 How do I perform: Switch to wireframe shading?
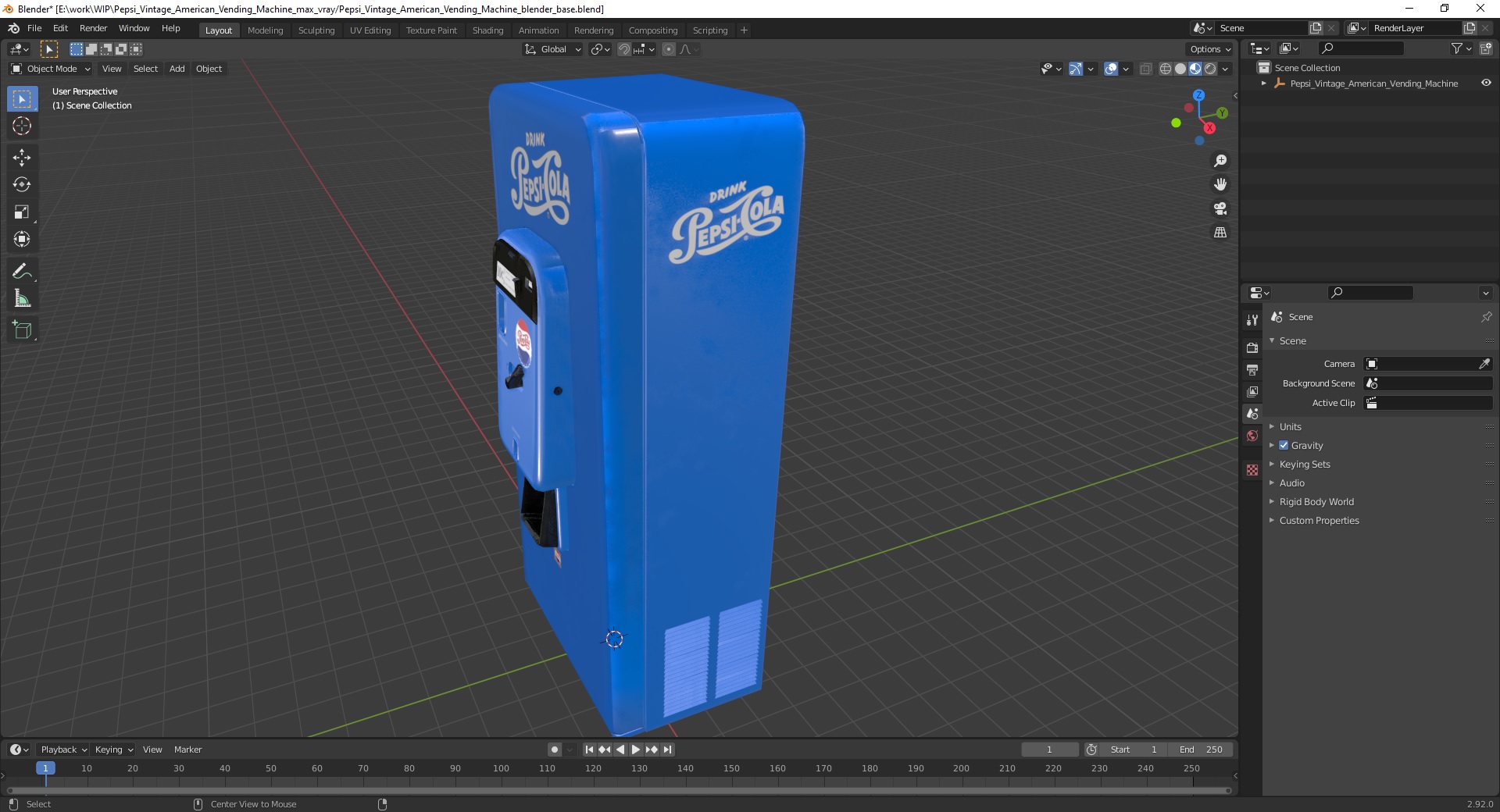[x=1166, y=69]
